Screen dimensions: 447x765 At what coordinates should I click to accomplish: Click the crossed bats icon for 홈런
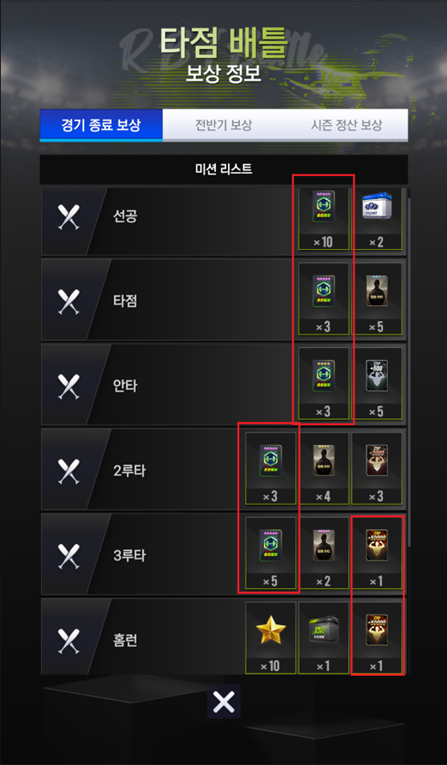click(69, 641)
